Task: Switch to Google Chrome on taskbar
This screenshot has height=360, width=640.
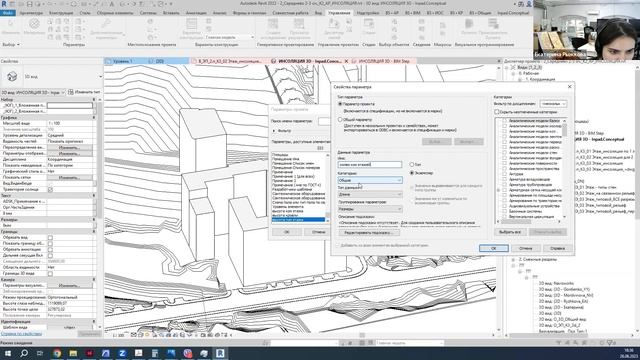Action: pyautogui.click(x=57, y=353)
